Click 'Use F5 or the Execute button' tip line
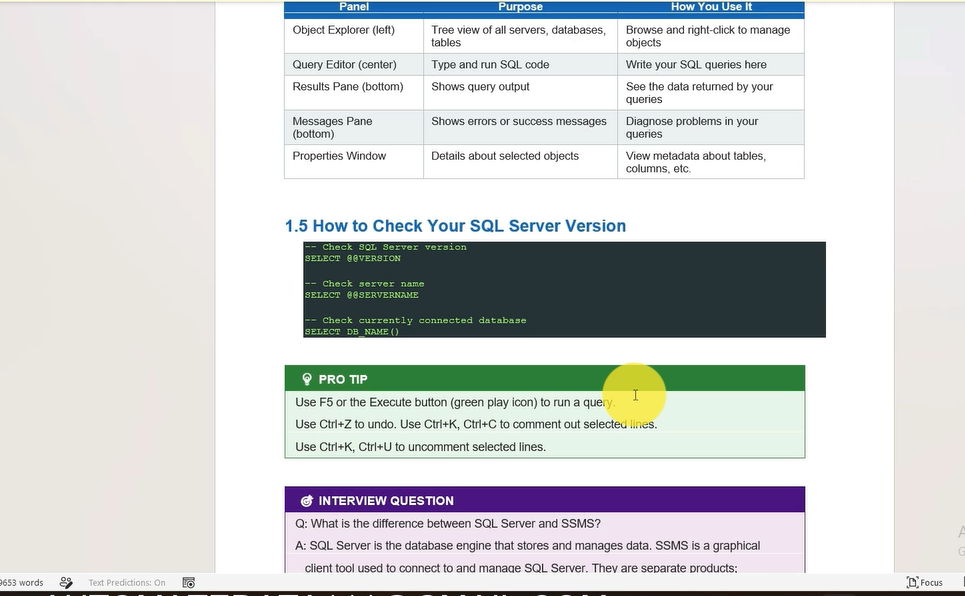Viewport: 965px width, 596px height. tap(455, 403)
